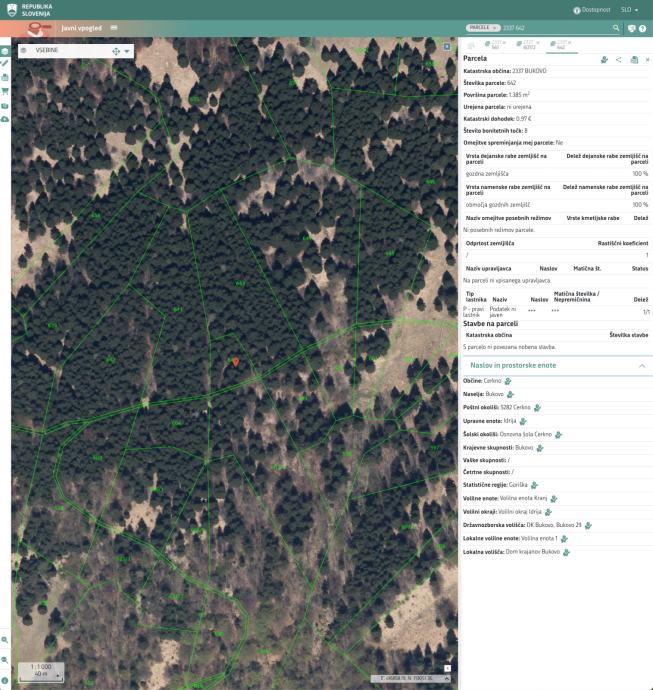Remove the PARCELE search filter chip
This screenshot has width=653, height=690.
pyautogui.click(x=495, y=29)
